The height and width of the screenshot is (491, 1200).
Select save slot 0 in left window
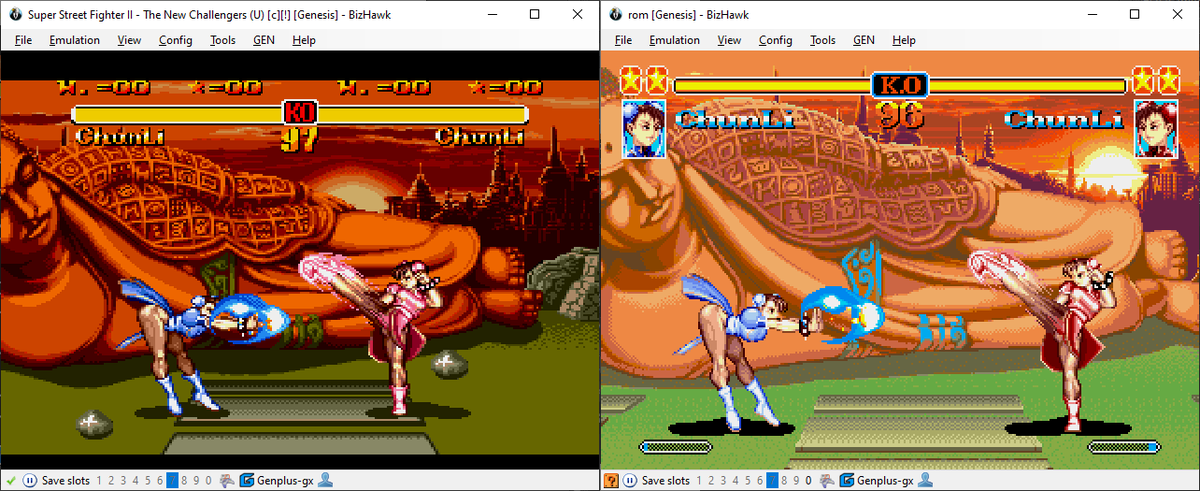(208, 481)
